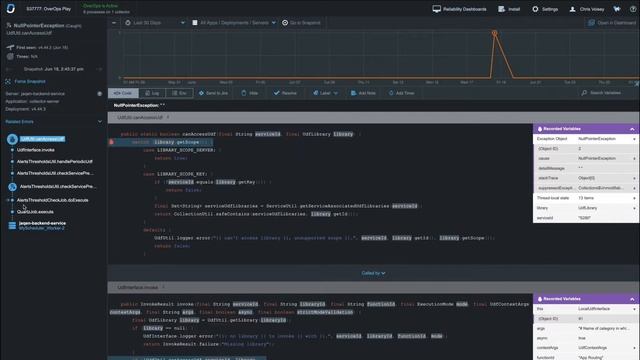Click the Search Variables field
The width and height of the screenshot is (640, 360).
605,93
